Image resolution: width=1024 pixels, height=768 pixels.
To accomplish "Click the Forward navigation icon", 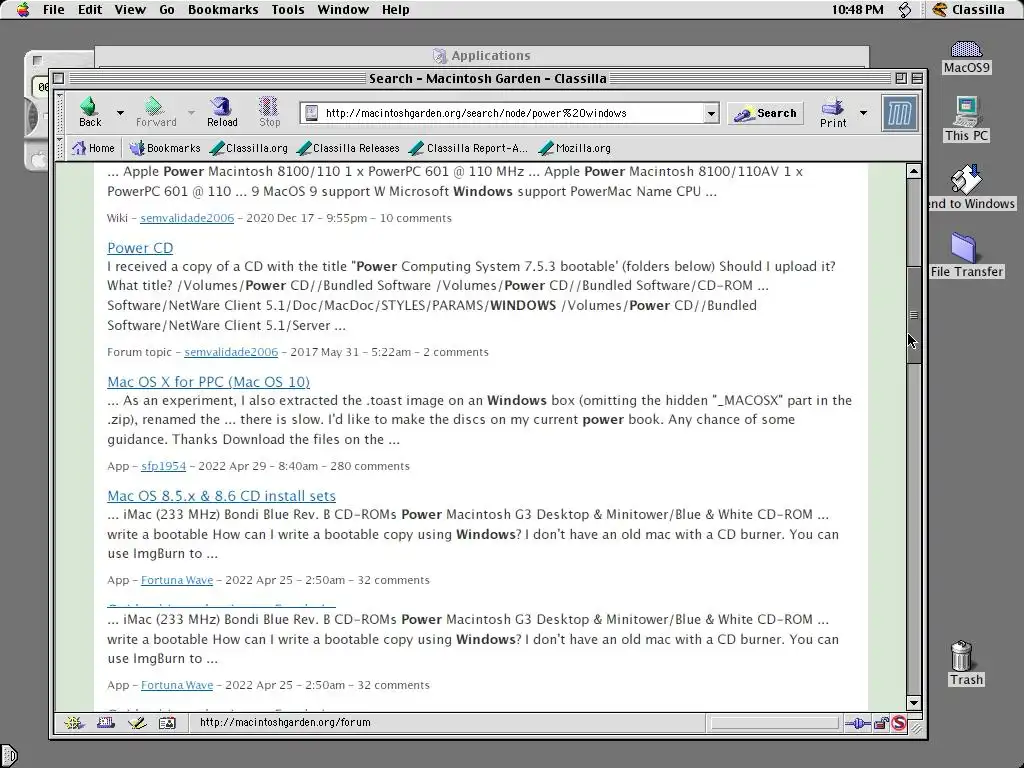I will tap(155, 112).
